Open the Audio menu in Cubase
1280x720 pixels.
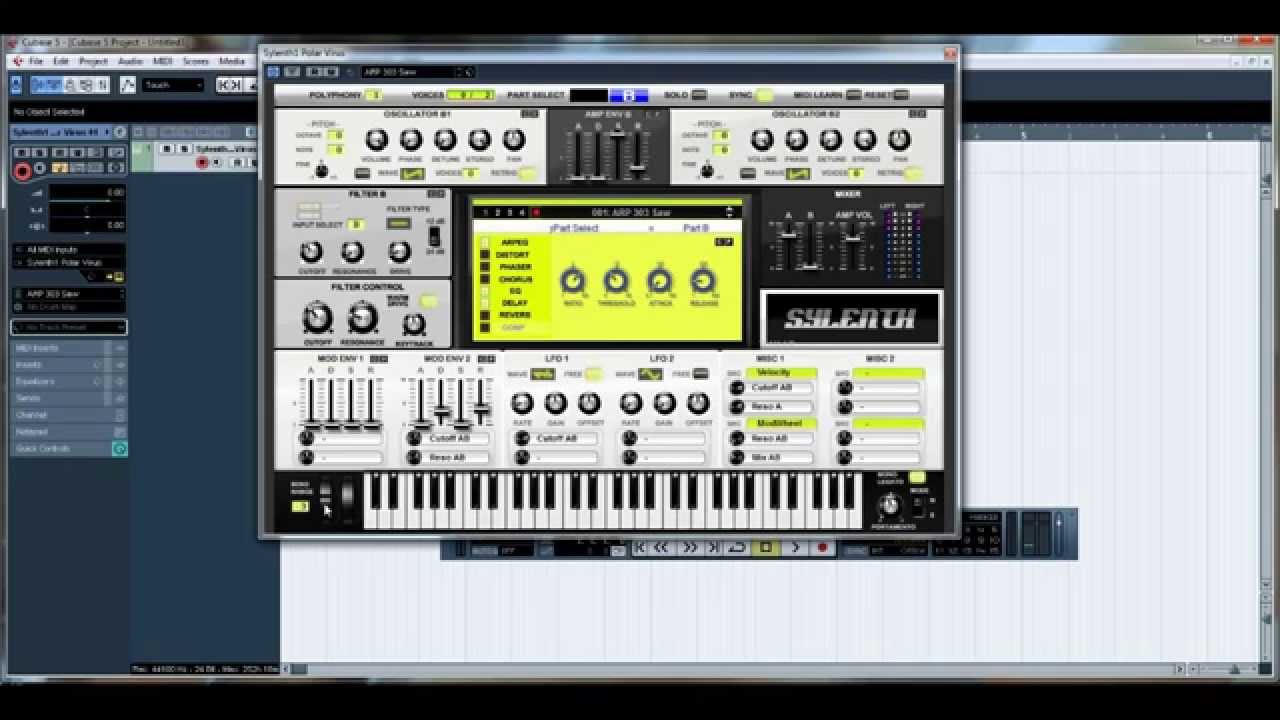coord(130,61)
